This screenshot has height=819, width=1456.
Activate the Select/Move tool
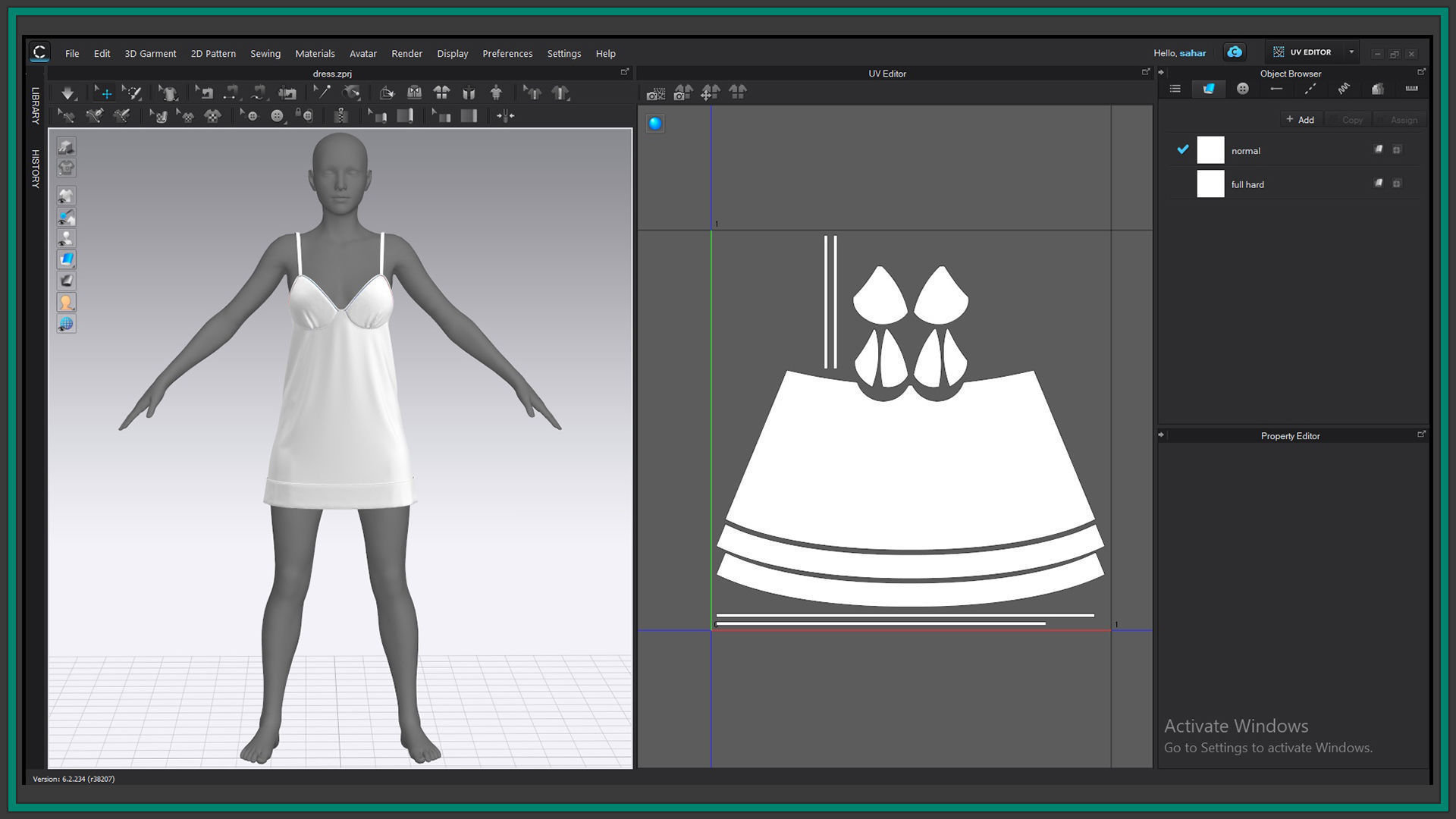point(104,93)
